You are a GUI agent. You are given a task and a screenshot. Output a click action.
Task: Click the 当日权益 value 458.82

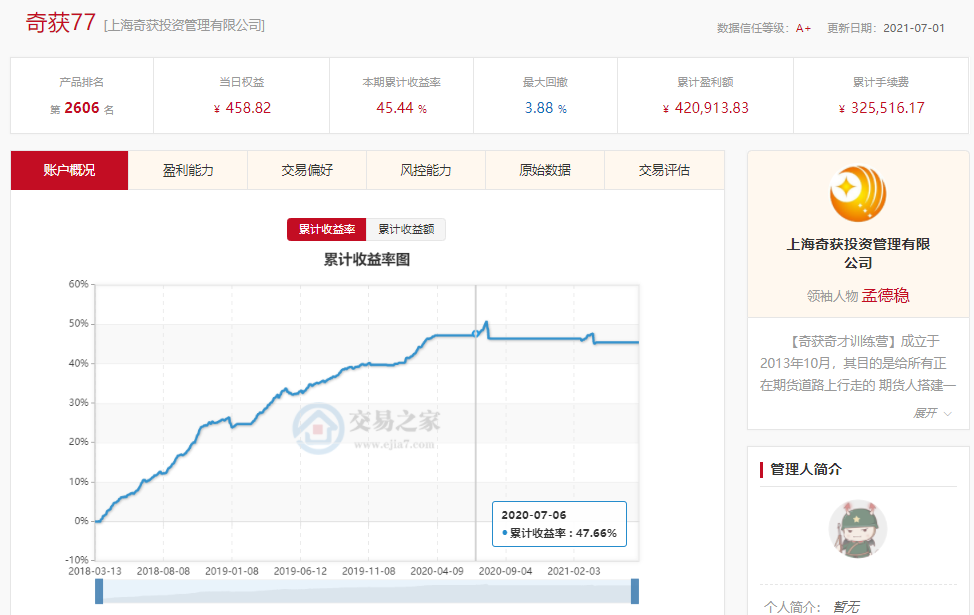pyautogui.click(x=248, y=108)
